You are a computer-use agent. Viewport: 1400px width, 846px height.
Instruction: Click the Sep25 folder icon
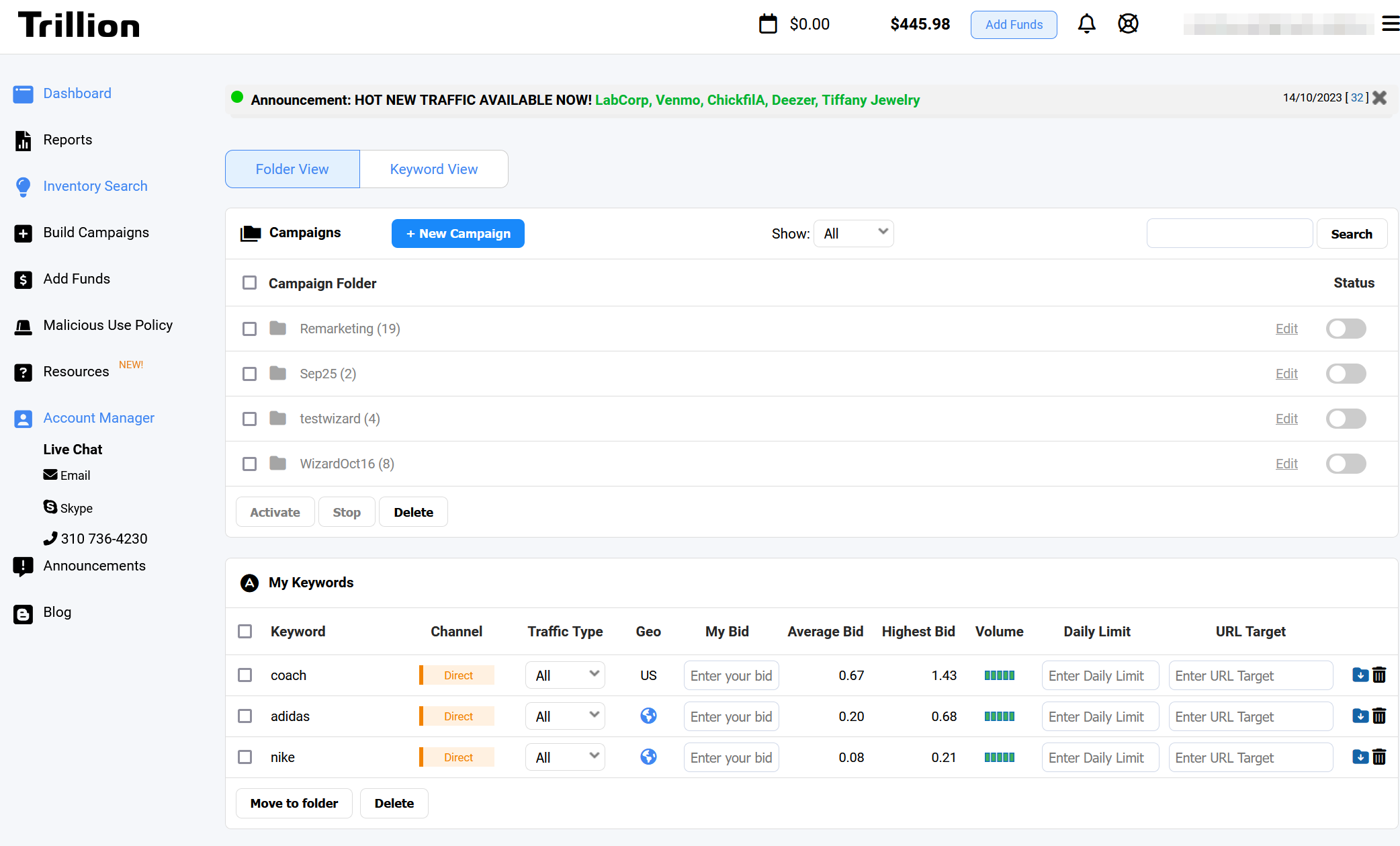tap(277, 374)
